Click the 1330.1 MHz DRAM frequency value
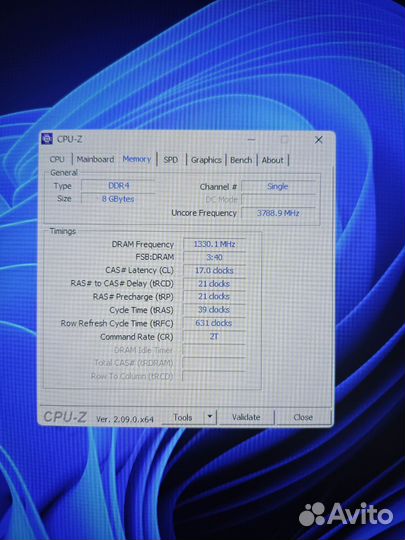 point(215,244)
